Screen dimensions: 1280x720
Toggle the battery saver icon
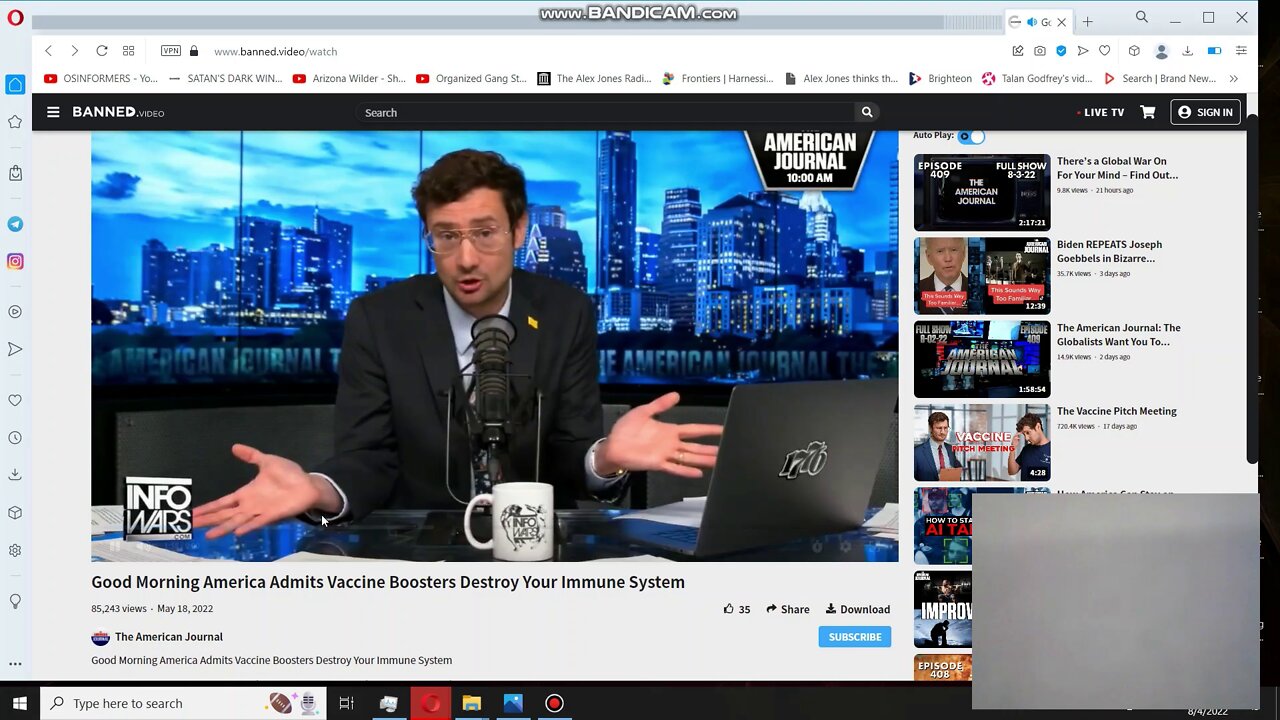click(x=1214, y=51)
